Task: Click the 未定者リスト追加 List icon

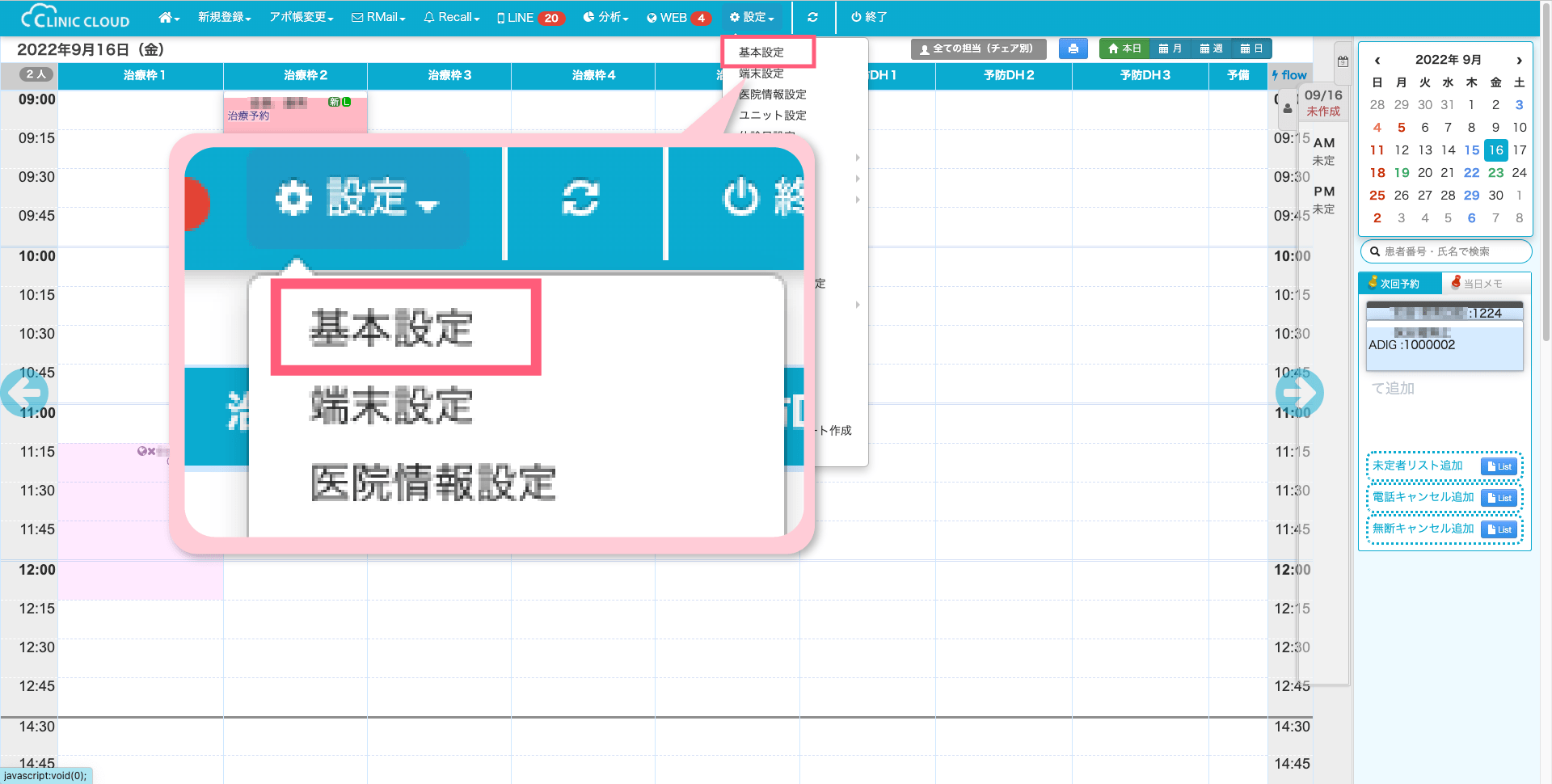Action: click(1499, 466)
